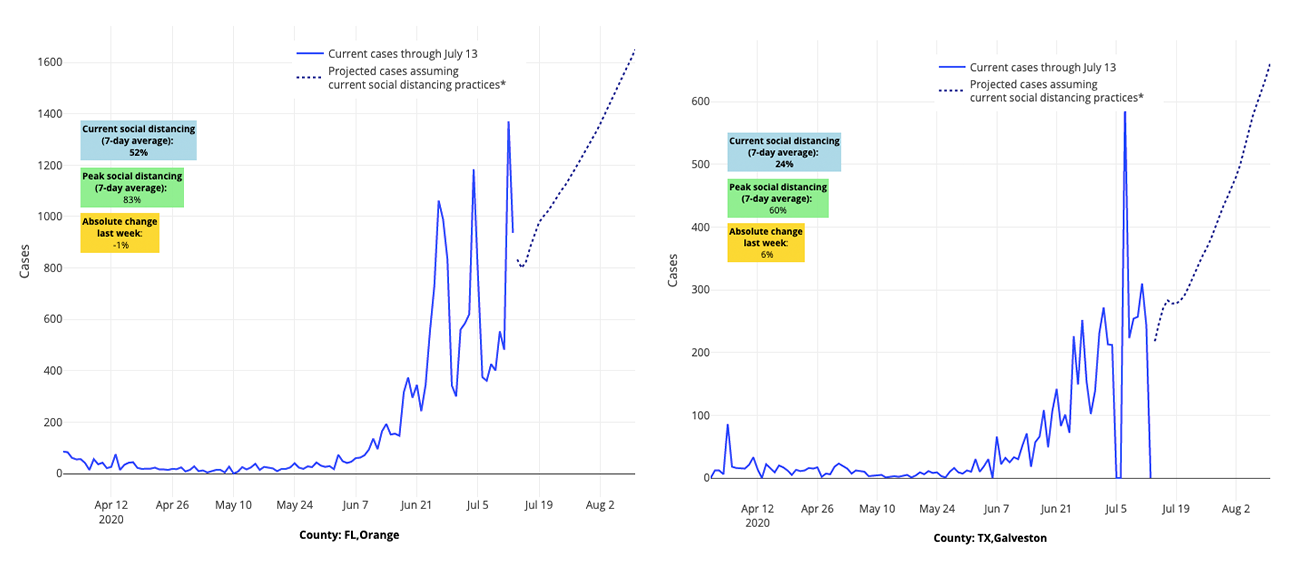This screenshot has height=573, width=1302.
Task: Toggle the Projected cases legend in Orange chart
Action: coord(416,78)
